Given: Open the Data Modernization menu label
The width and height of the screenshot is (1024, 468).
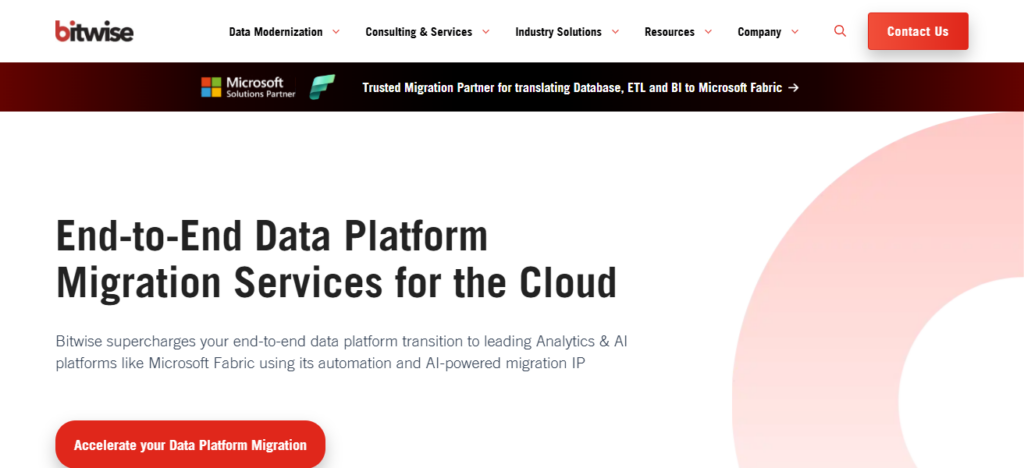Looking at the screenshot, I should pos(276,32).
